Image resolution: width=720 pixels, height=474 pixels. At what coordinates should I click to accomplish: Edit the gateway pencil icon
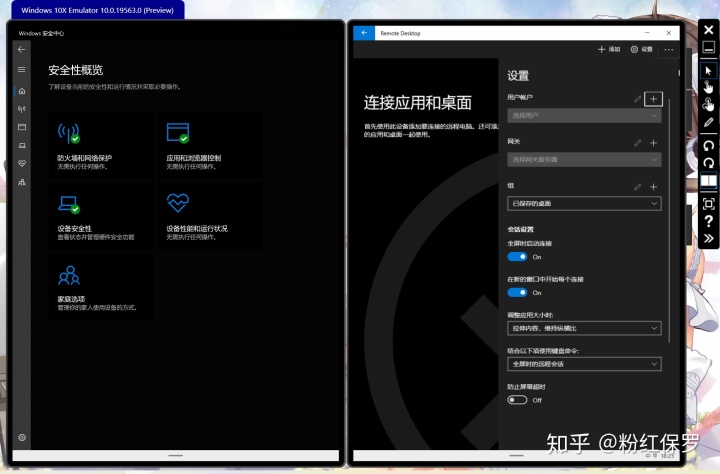(637, 143)
